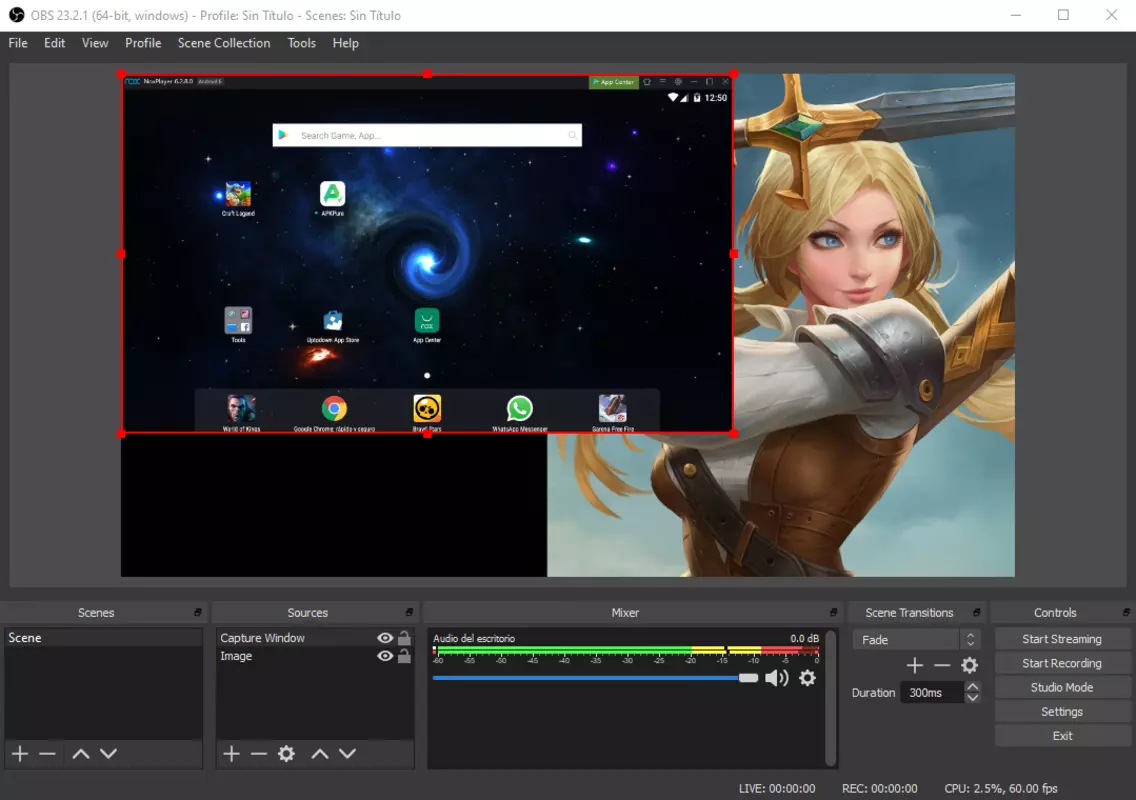This screenshot has width=1136, height=800.
Task: Click Search Game, App field in preview
Action: click(x=427, y=136)
